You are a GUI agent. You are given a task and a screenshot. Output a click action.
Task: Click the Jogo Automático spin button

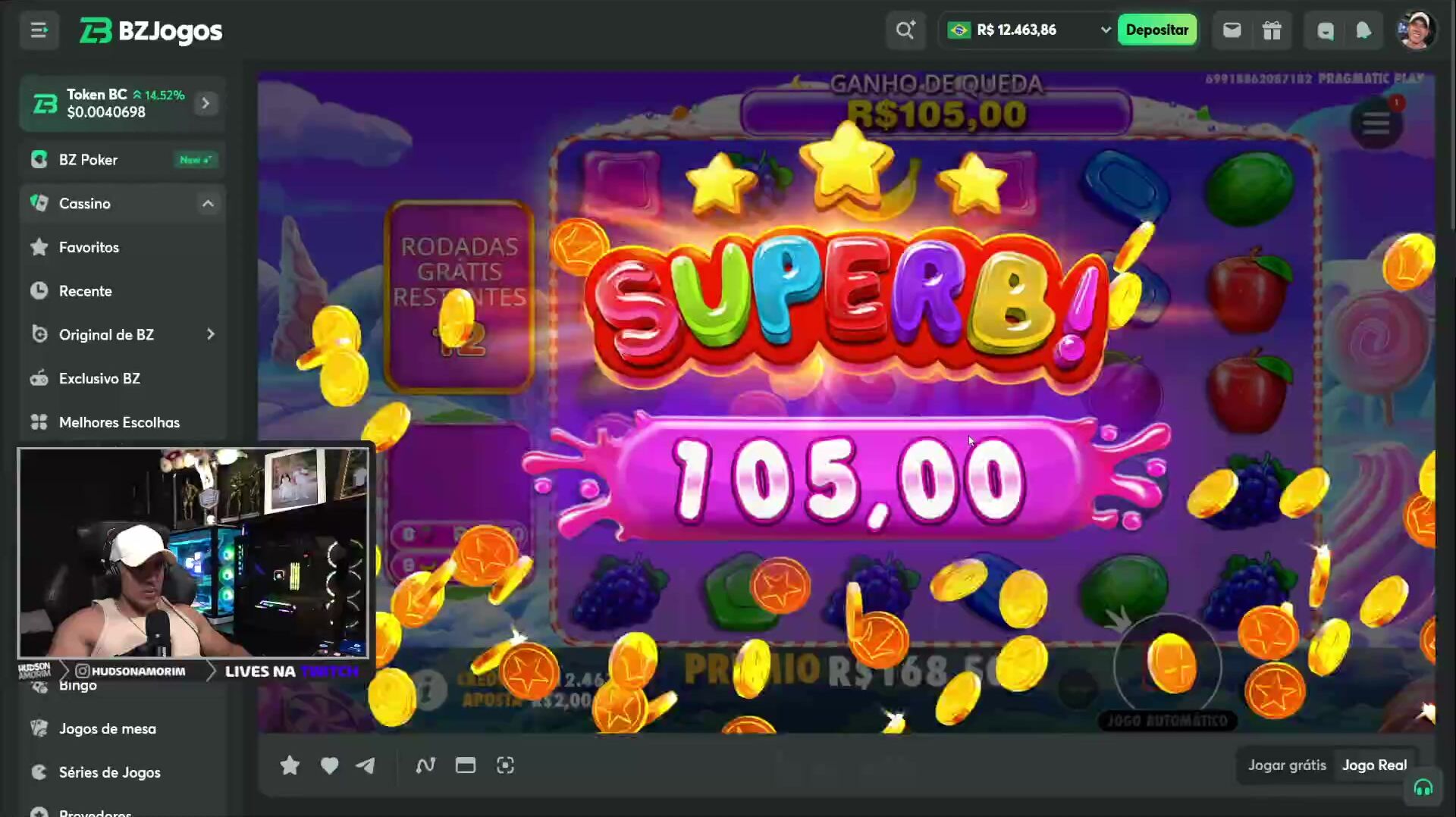pyautogui.click(x=1168, y=668)
